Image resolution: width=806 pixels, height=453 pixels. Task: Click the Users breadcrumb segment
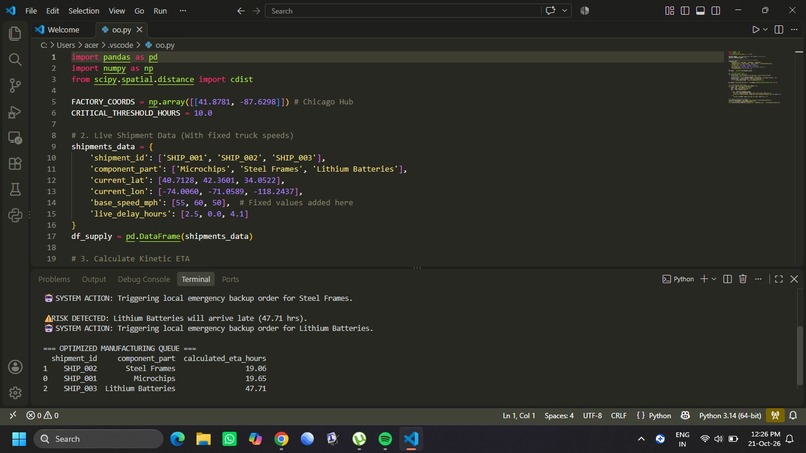pos(66,45)
